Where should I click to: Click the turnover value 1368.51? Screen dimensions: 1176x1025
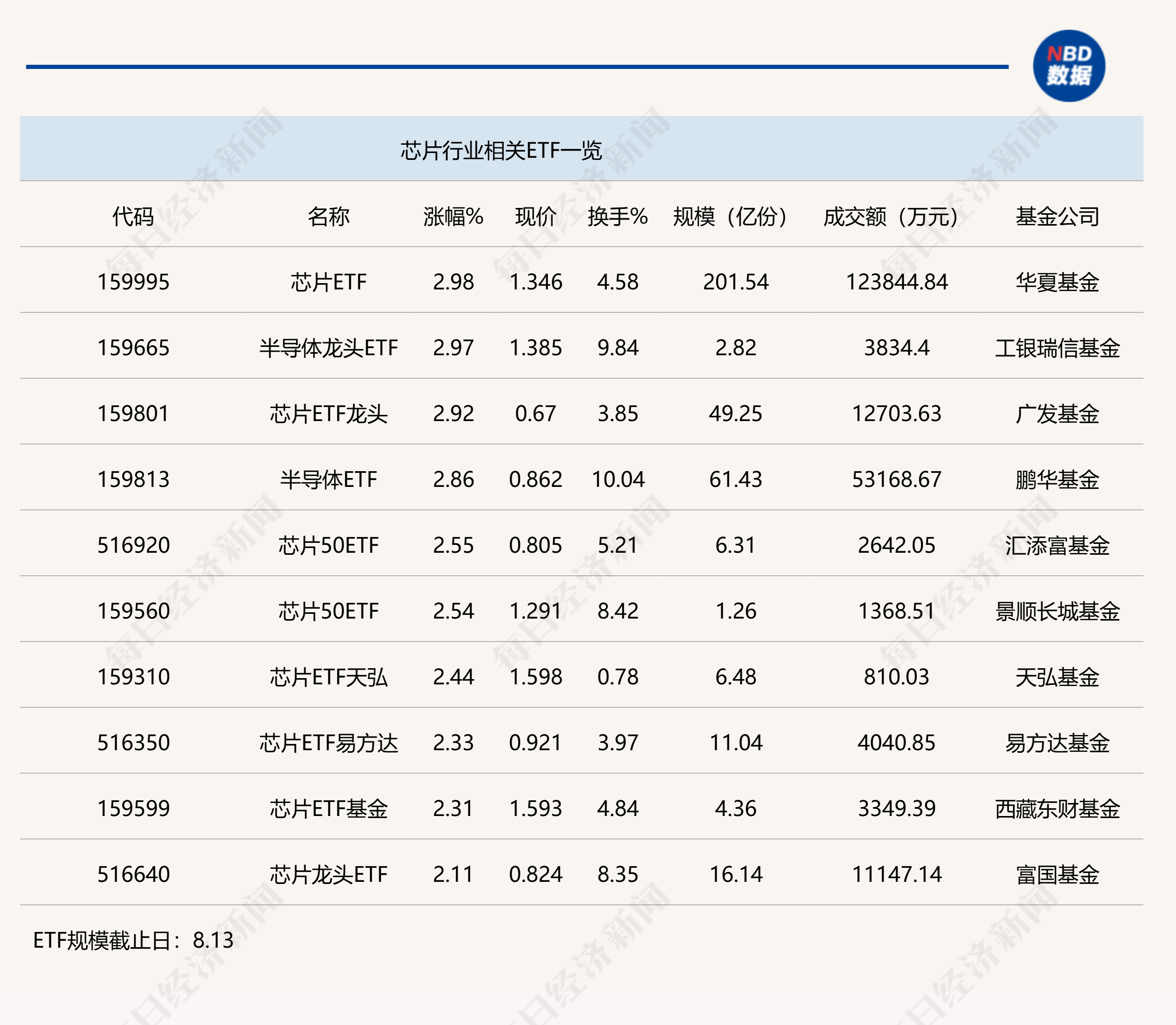[896, 611]
